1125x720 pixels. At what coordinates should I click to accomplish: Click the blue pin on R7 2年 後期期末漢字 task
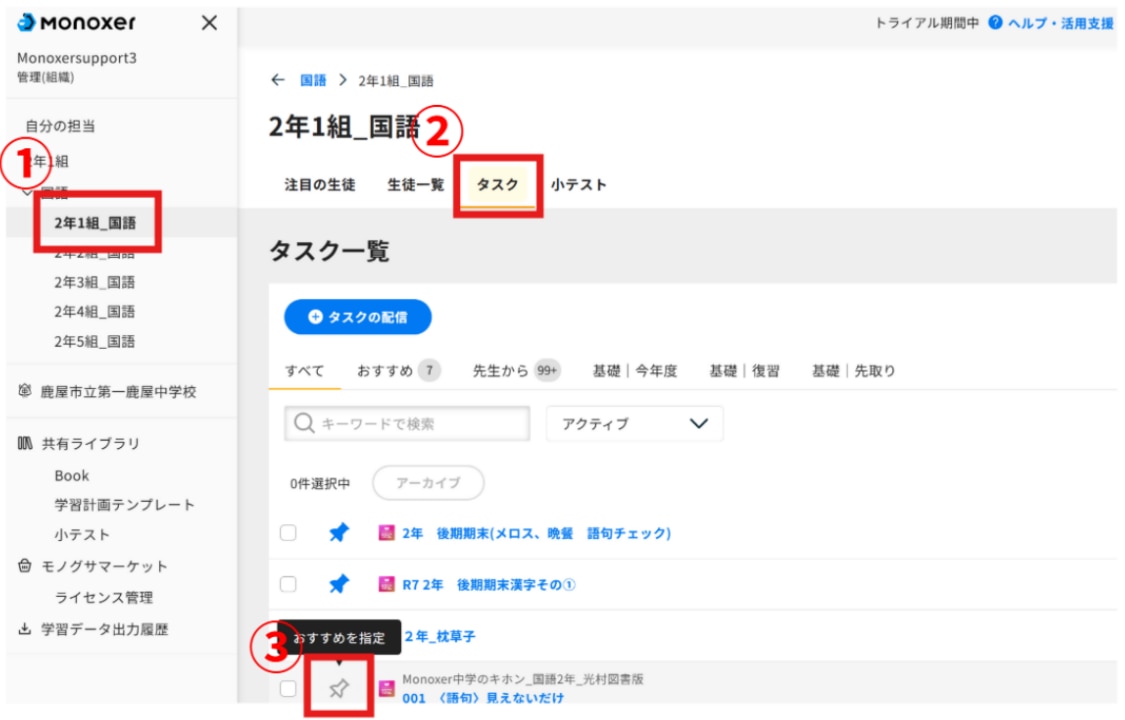click(339, 583)
